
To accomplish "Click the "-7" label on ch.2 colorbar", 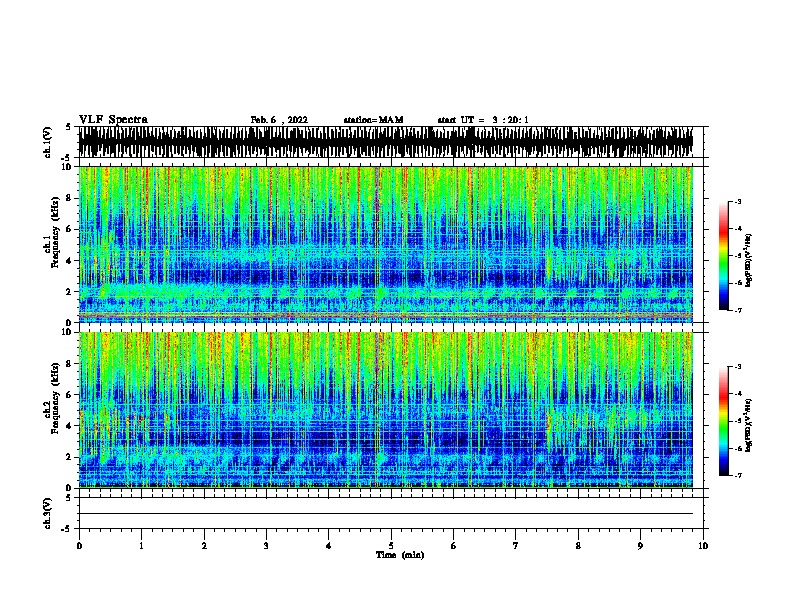I will (737, 475).
